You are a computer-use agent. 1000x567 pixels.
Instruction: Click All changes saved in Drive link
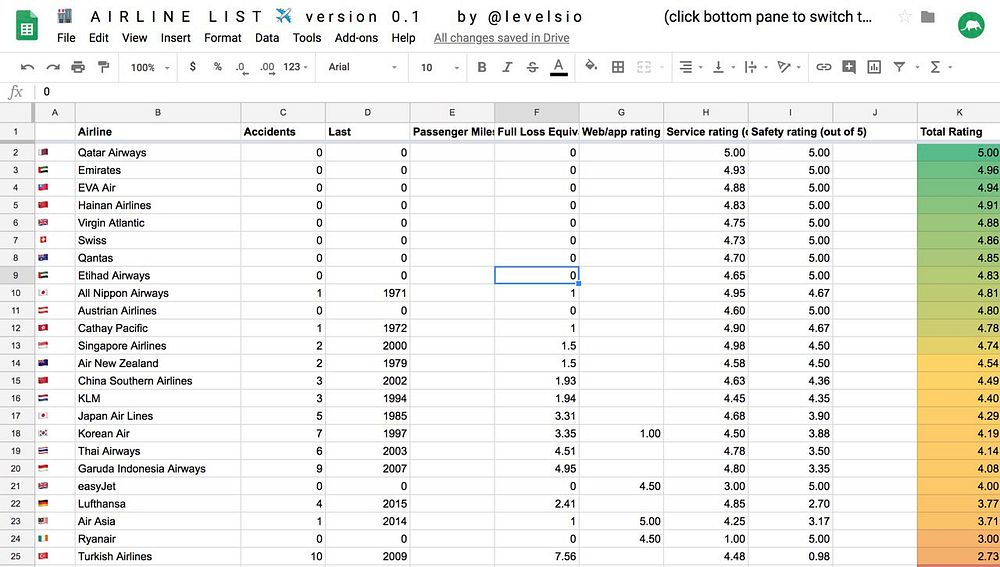coord(501,38)
